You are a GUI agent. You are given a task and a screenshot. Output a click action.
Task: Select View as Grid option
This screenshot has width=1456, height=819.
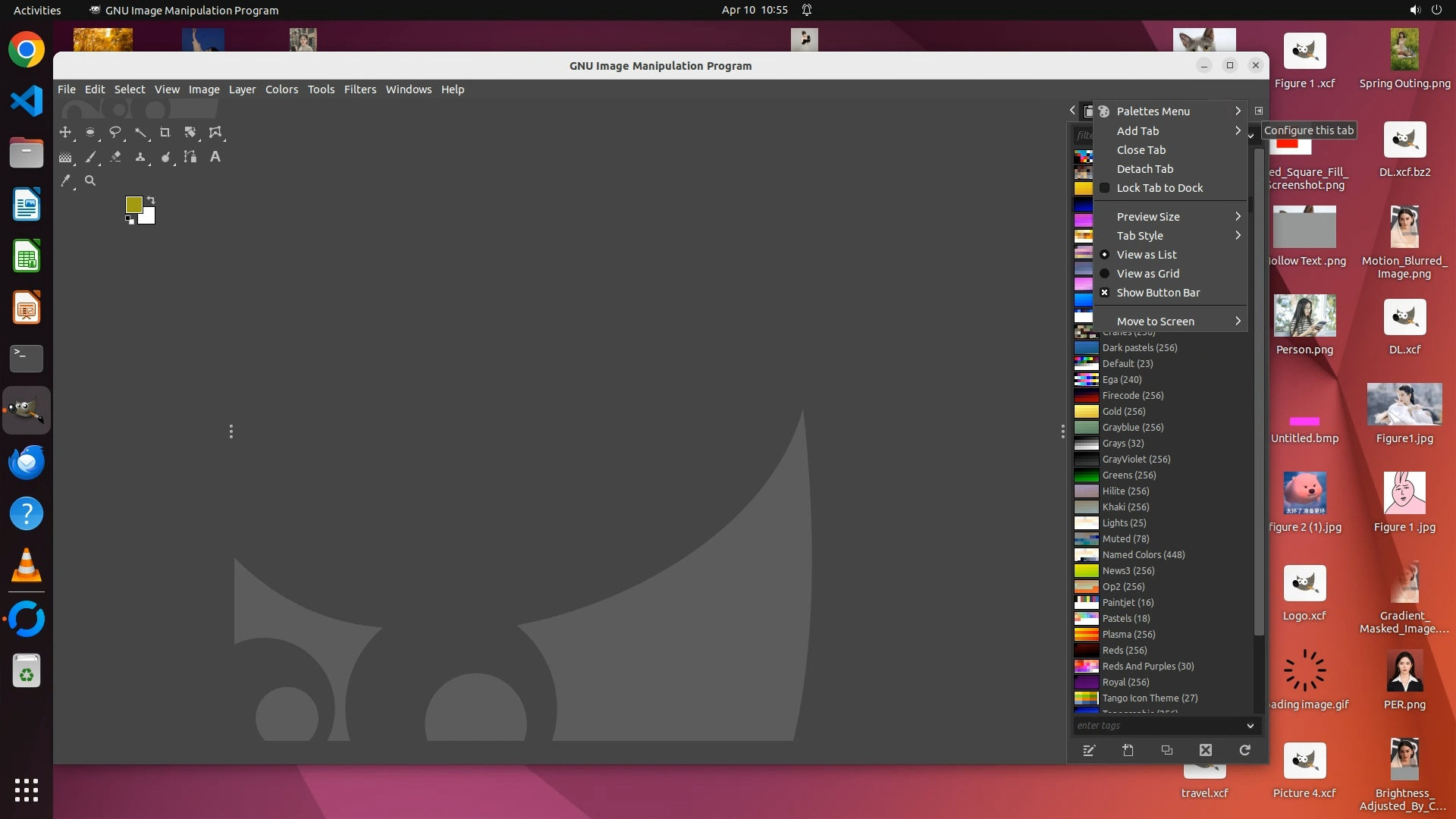tap(1147, 274)
